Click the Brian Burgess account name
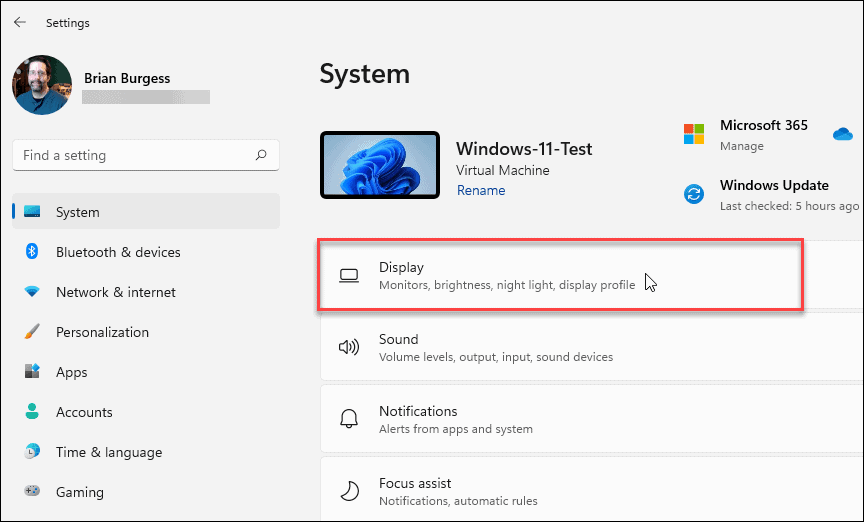This screenshot has width=864, height=522. [x=127, y=78]
